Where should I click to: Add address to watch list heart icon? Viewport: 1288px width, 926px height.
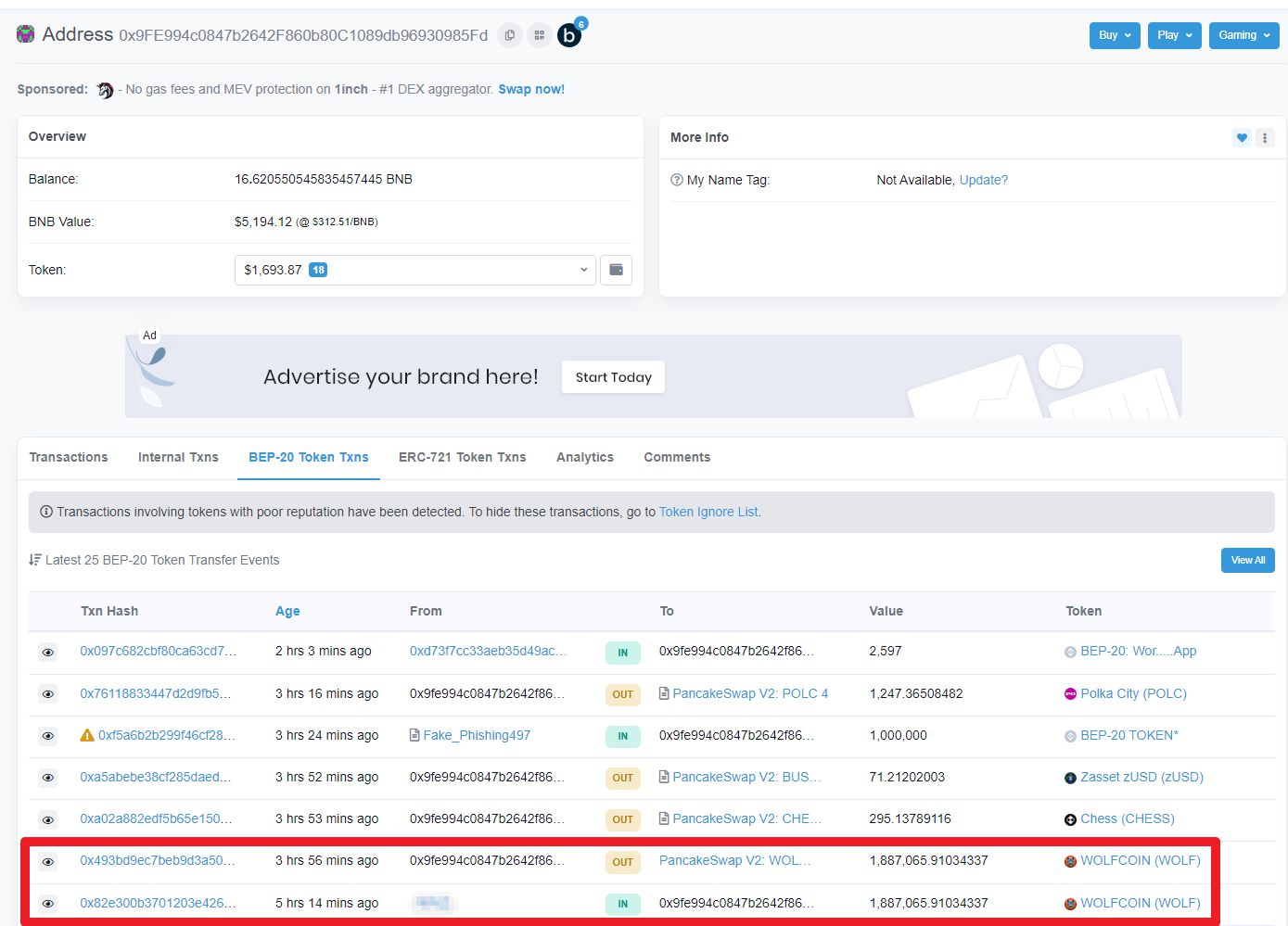[x=1242, y=137]
